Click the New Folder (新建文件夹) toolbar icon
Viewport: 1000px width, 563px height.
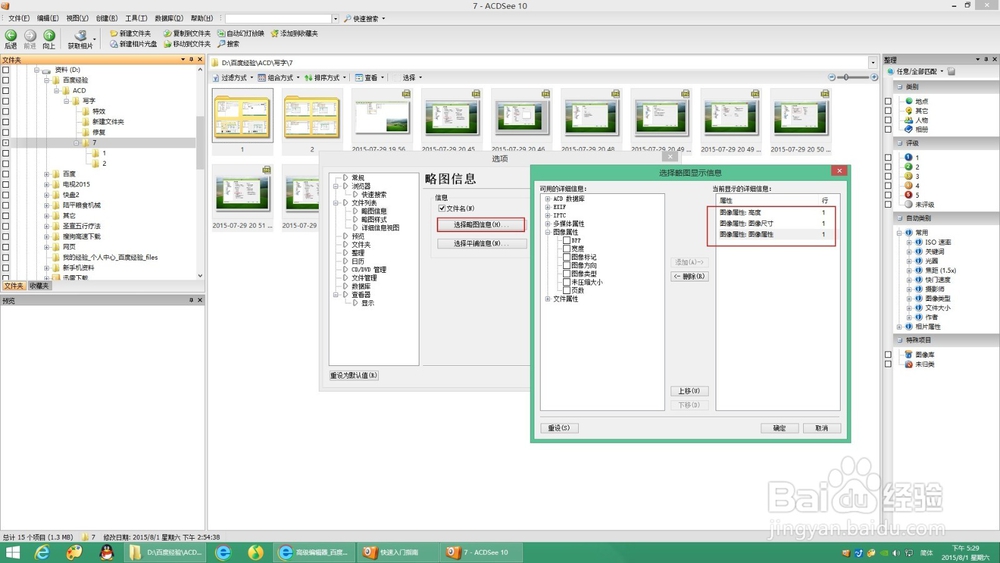[114, 33]
